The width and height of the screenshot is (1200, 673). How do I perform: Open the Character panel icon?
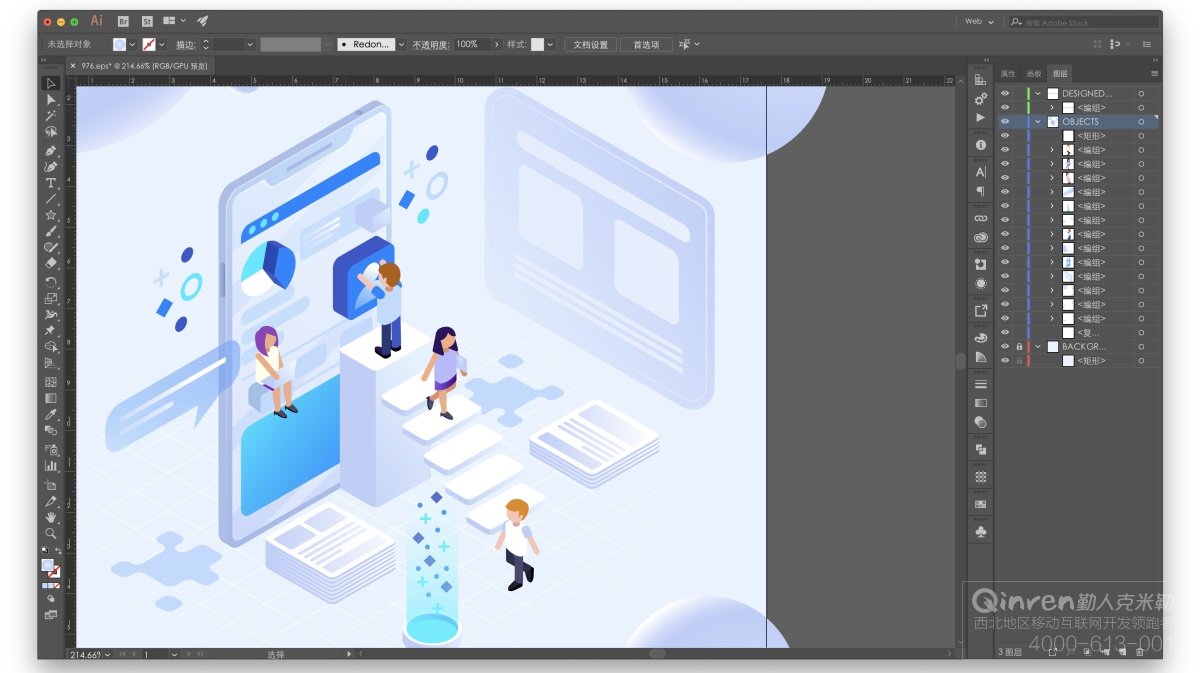pos(981,172)
